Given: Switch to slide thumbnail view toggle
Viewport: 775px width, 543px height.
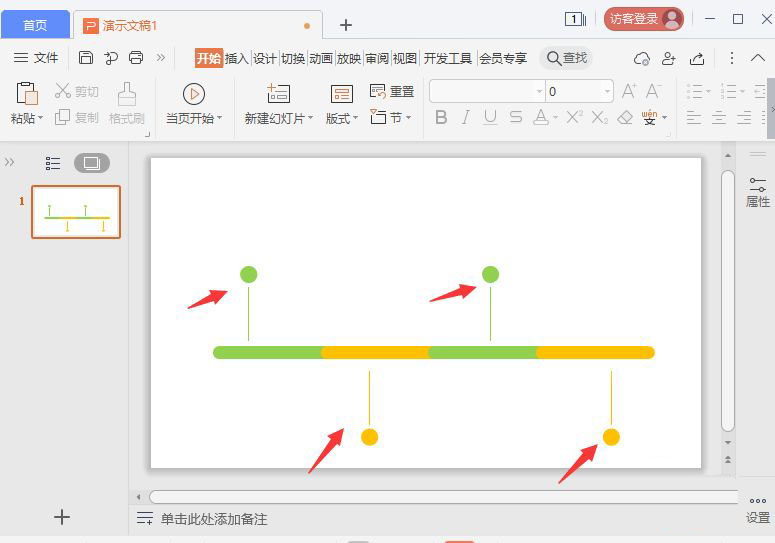Looking at the screenshot, I should 92,163.
